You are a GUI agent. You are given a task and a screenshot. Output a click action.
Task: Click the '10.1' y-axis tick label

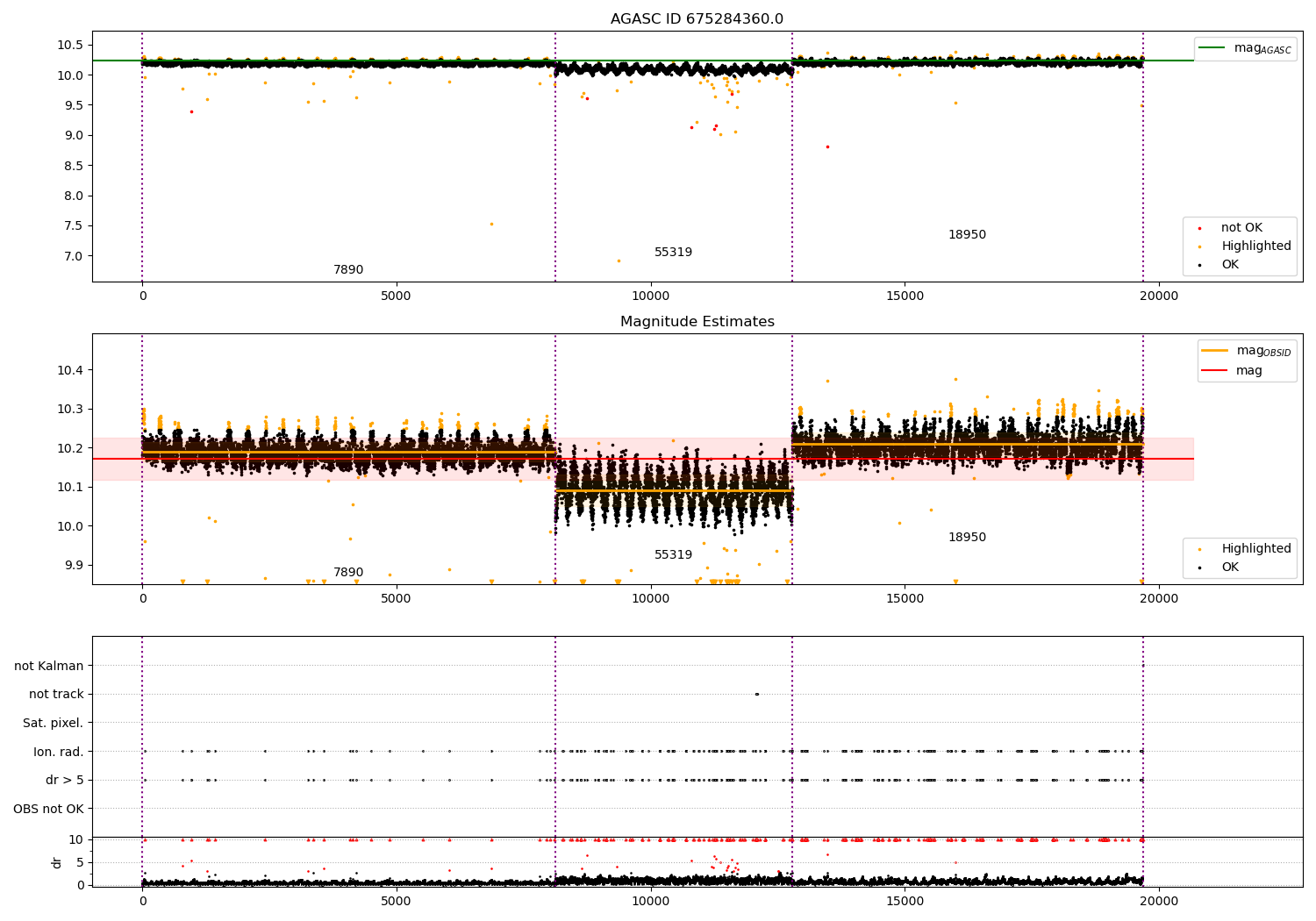point(71,487)
